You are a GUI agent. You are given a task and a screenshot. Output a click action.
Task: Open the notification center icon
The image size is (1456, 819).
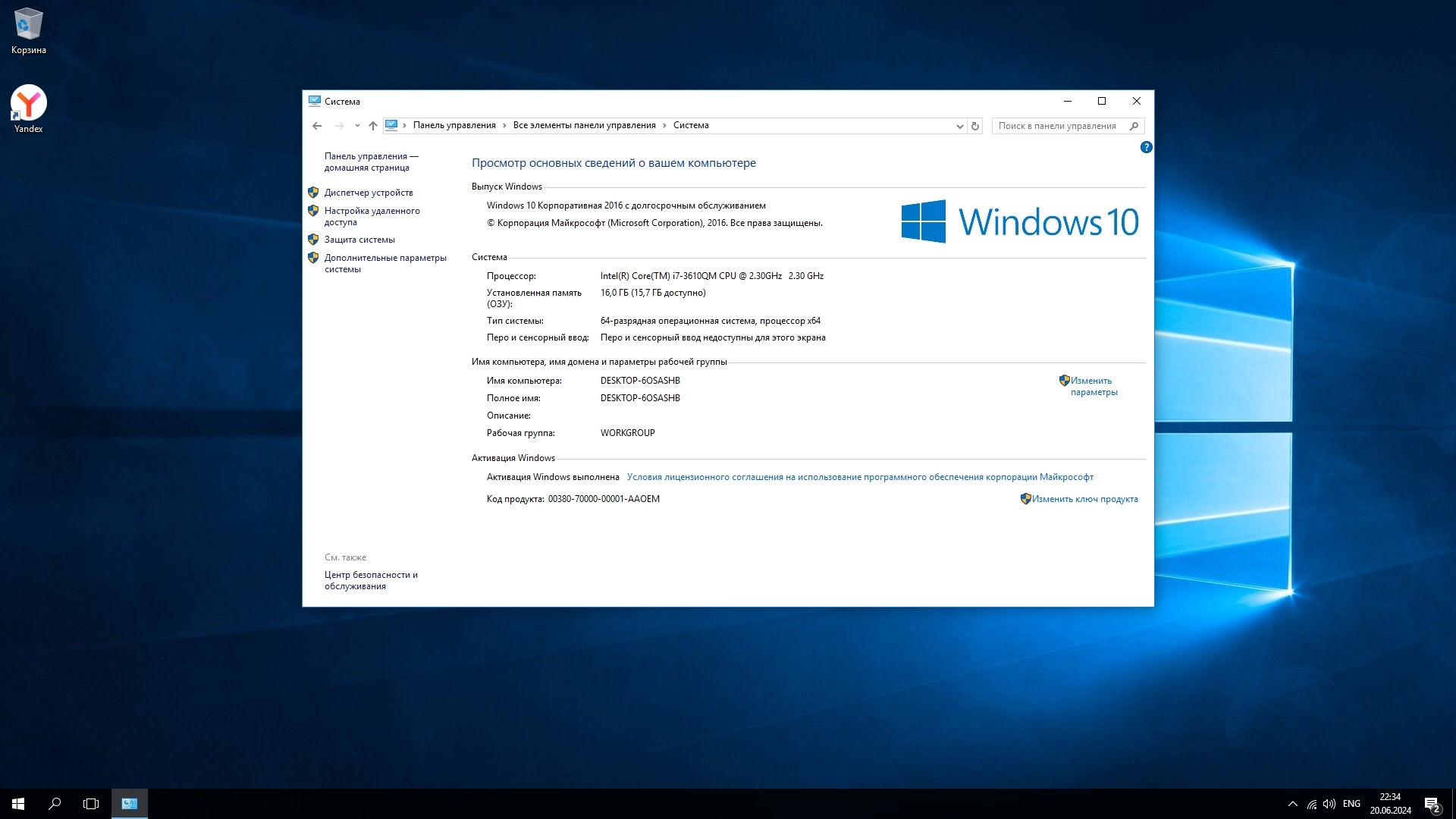[x=1432, y=804]
